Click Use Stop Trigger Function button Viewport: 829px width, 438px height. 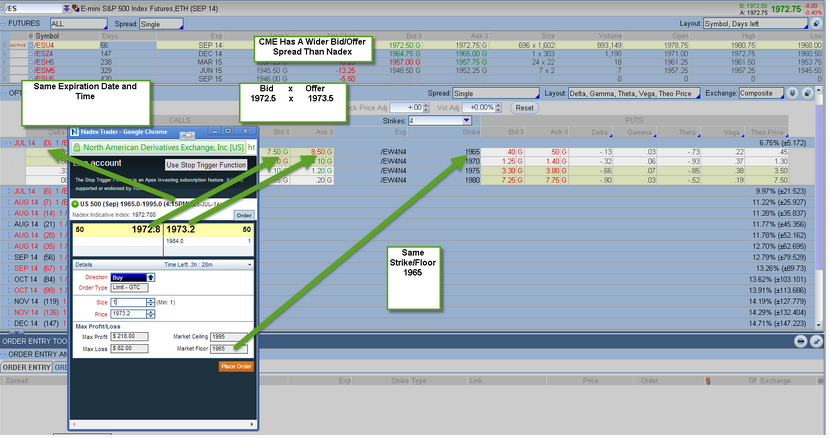206,165
